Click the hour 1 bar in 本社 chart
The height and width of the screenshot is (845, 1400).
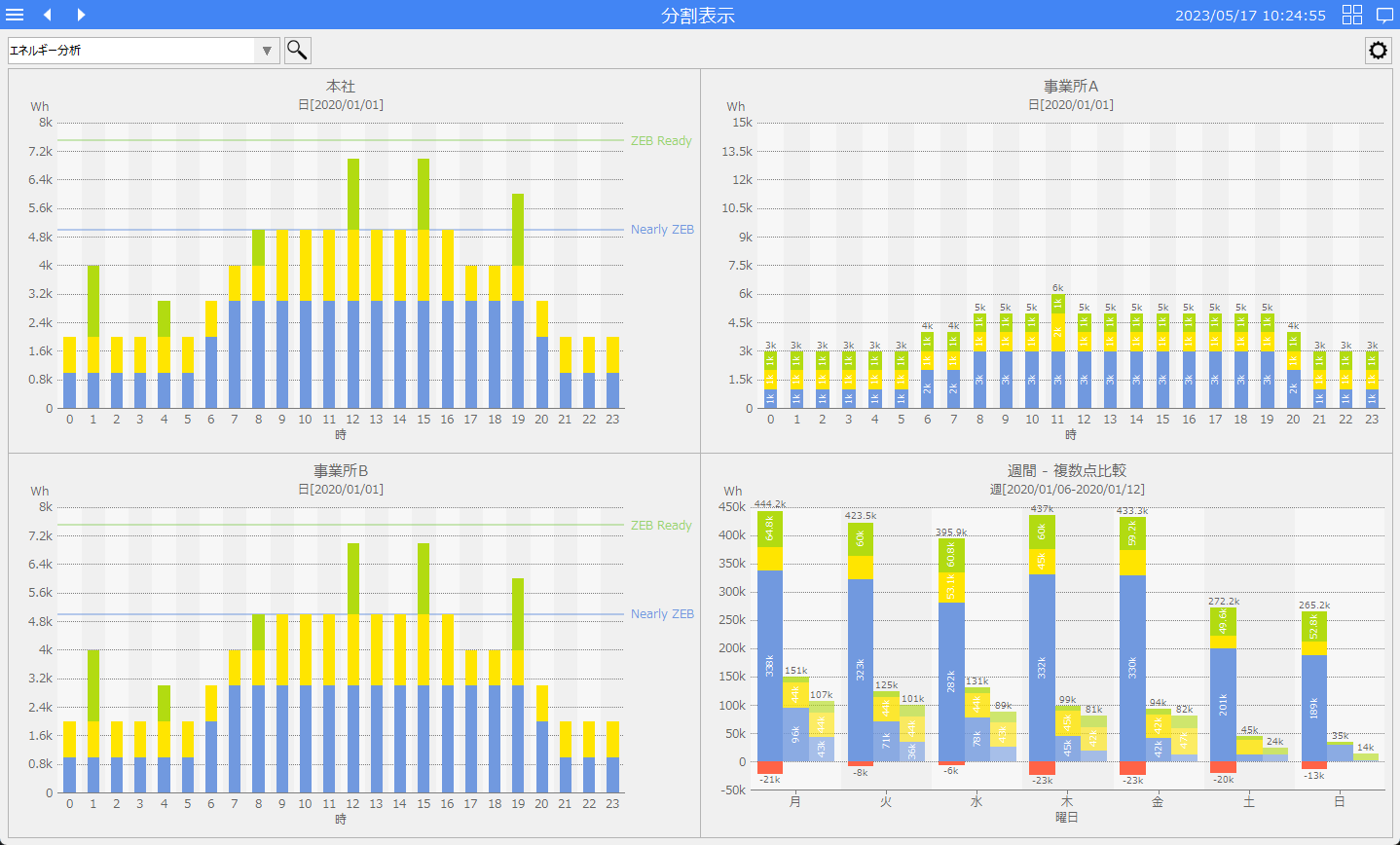[93, 337]
